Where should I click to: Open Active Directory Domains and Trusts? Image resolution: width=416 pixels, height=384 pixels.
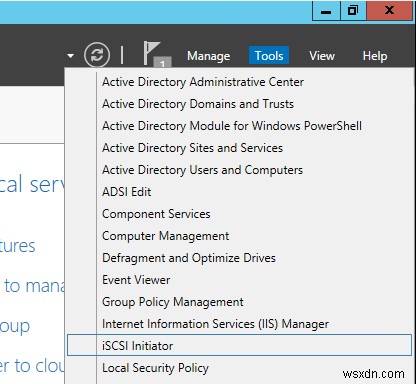click(239, 104)
